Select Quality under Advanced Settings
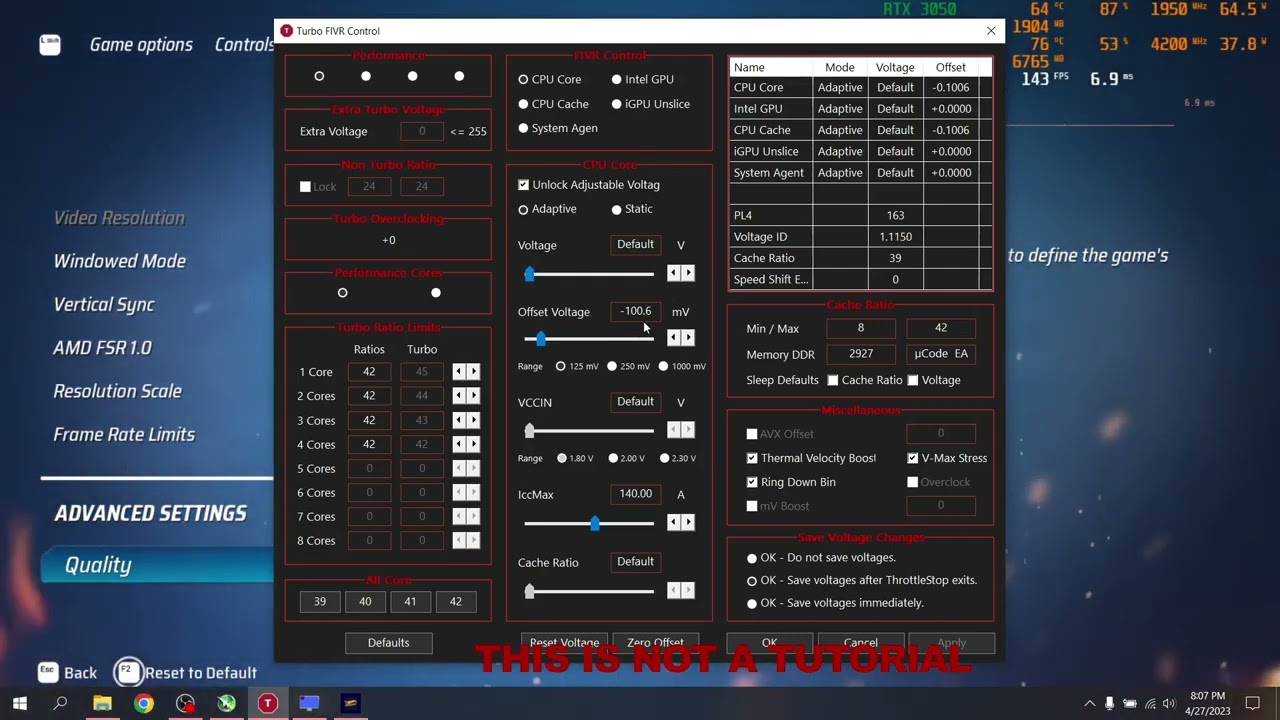Screen dimensions: 1280x720 157,565
